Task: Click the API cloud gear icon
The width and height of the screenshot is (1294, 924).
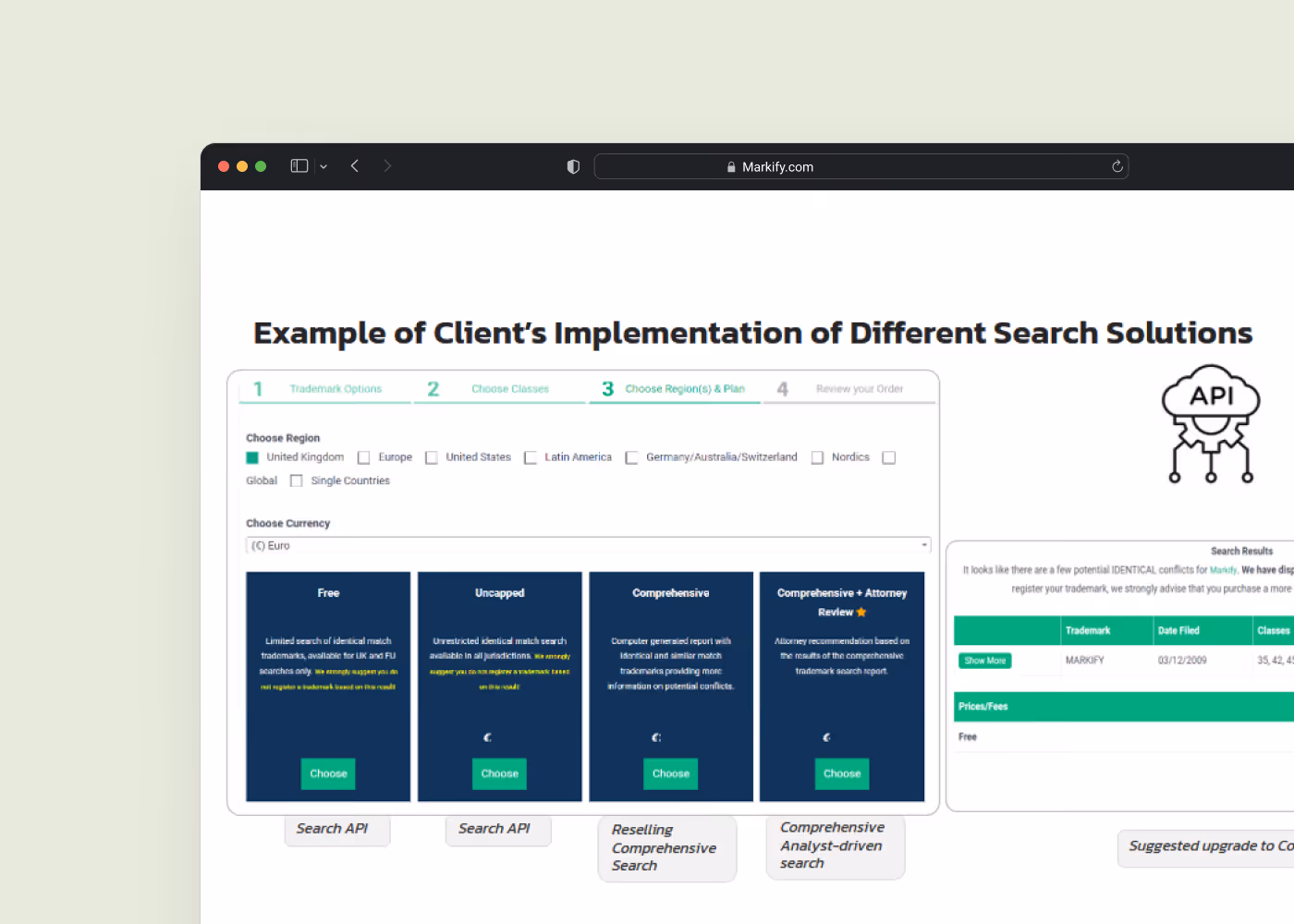Action: coord(1211,424)
